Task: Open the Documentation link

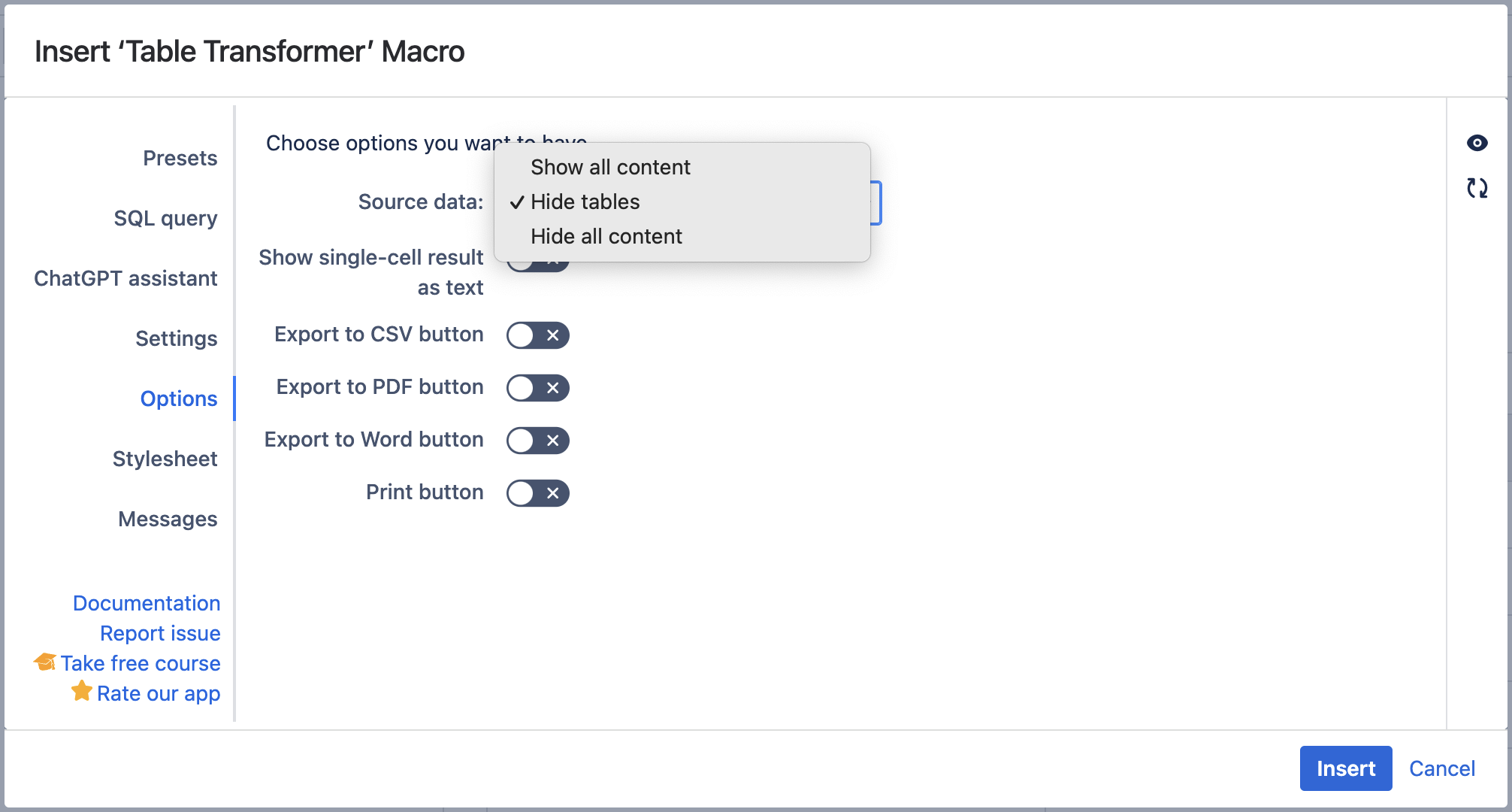Action: [x=147, y=603]
